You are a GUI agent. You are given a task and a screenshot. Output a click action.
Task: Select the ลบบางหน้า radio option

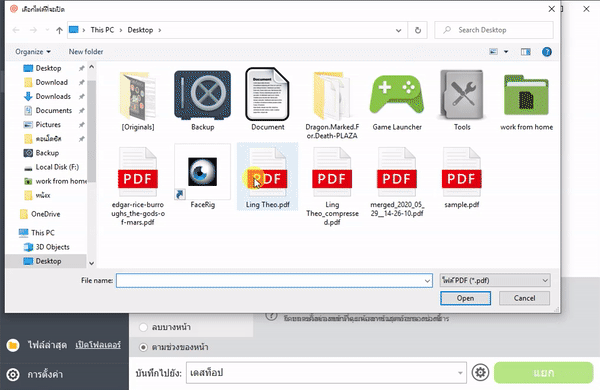click(143, 327)
